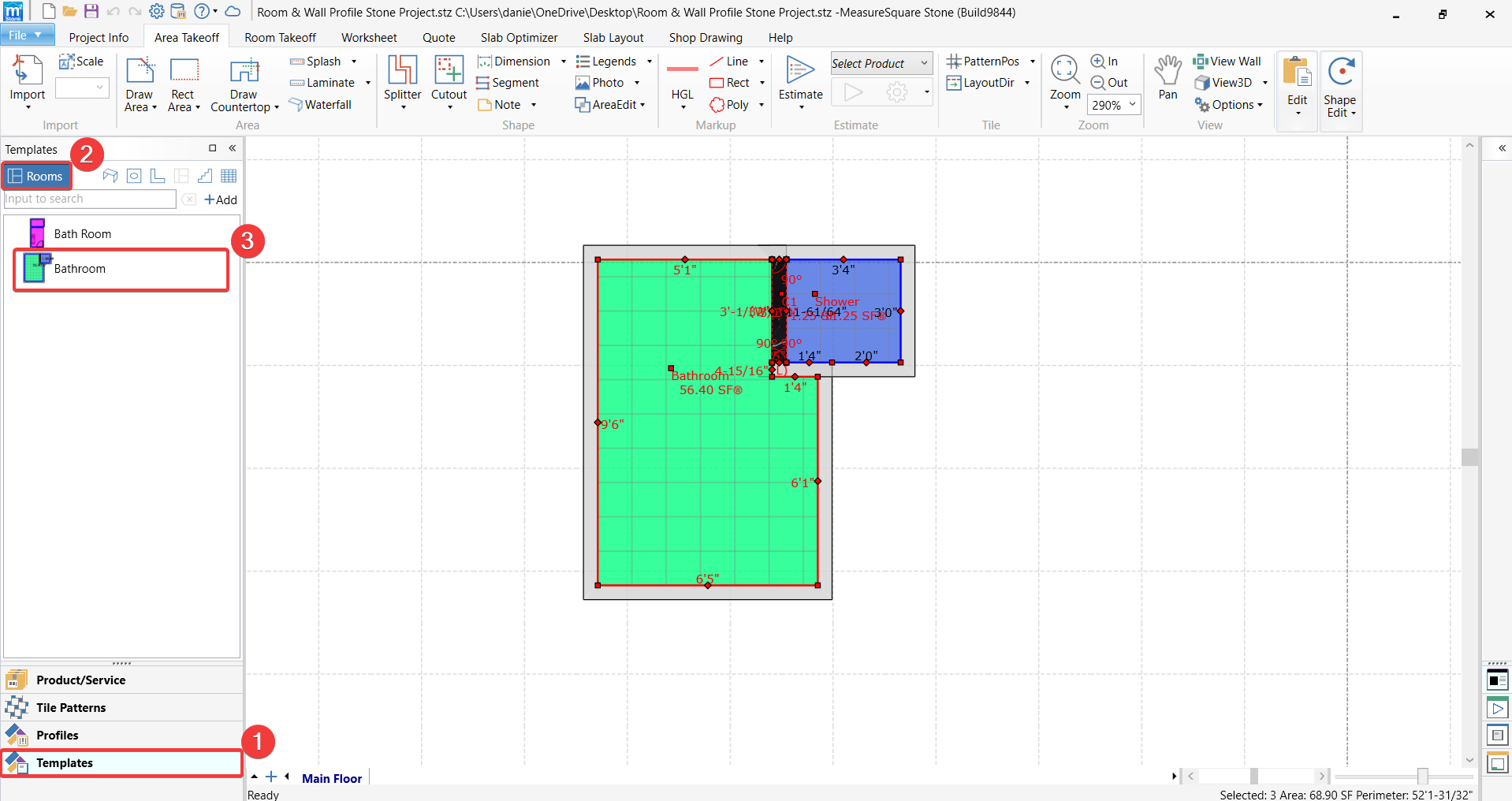The image size is (1512, 801).
Task: Zoom In on the drawing
Action: pos(1104,61)
